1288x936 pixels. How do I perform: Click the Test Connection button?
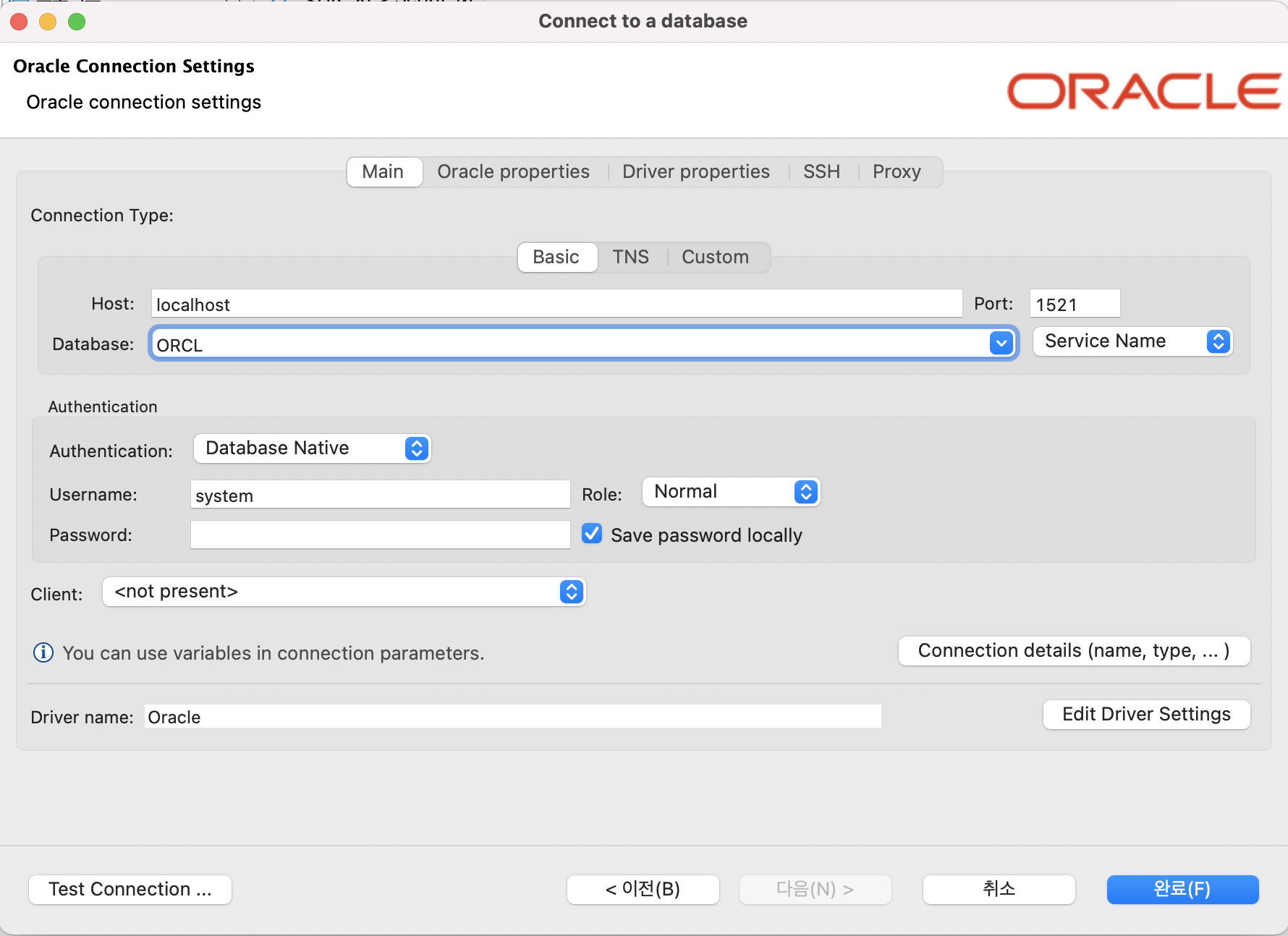tap(130, 889)
